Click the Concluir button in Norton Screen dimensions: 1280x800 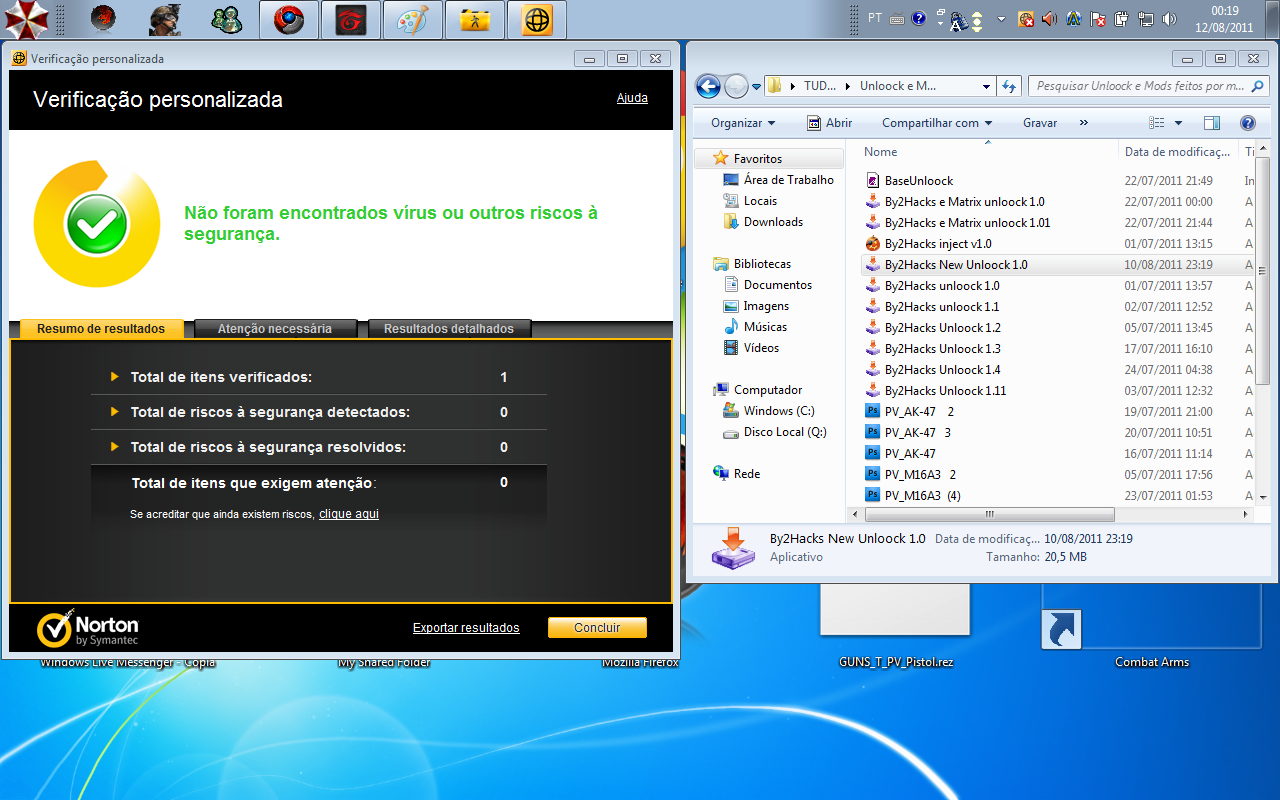click(x=597, y=628)
